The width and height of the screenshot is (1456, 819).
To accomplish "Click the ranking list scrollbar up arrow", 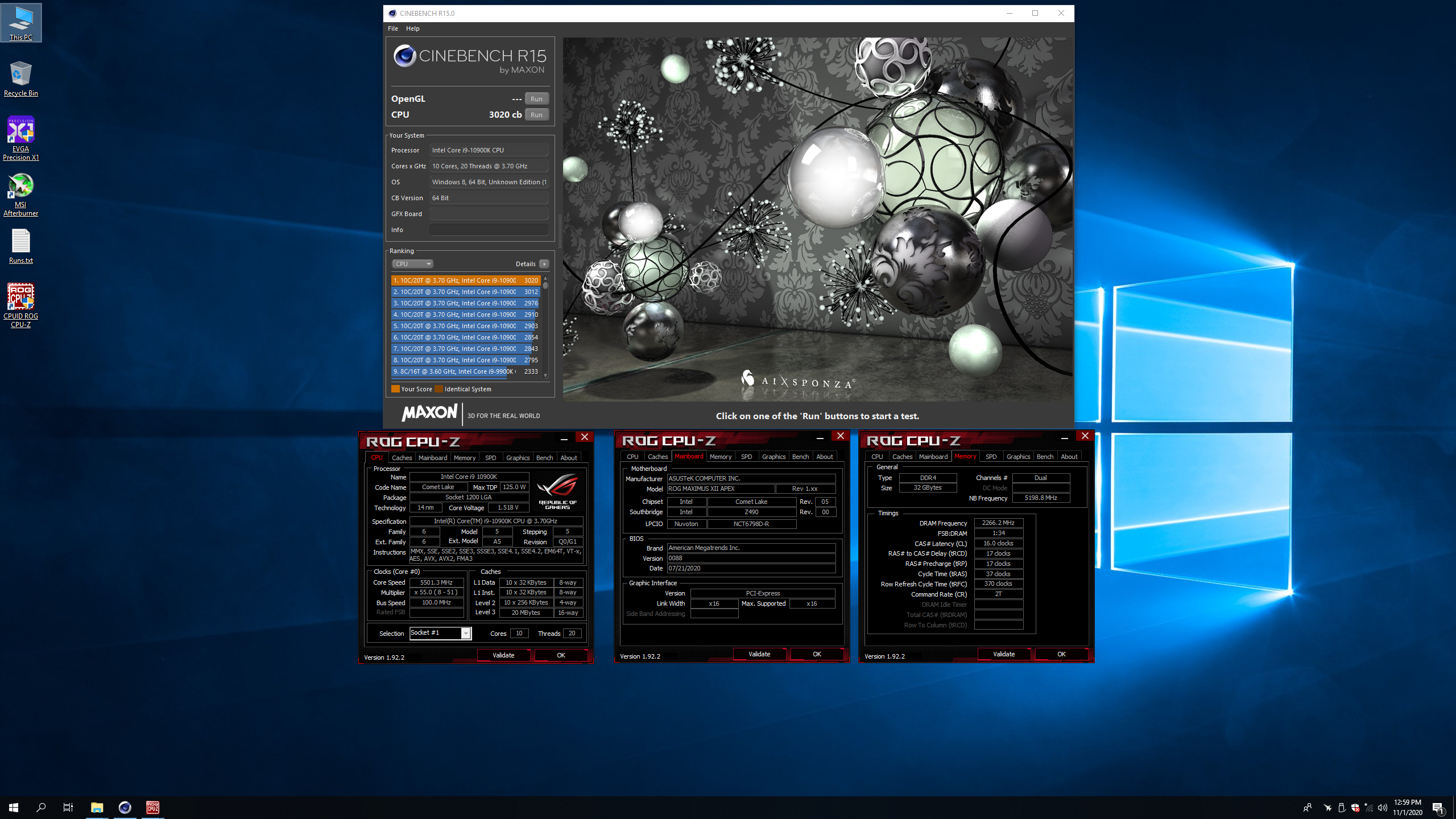I will (x=545, y=279).
